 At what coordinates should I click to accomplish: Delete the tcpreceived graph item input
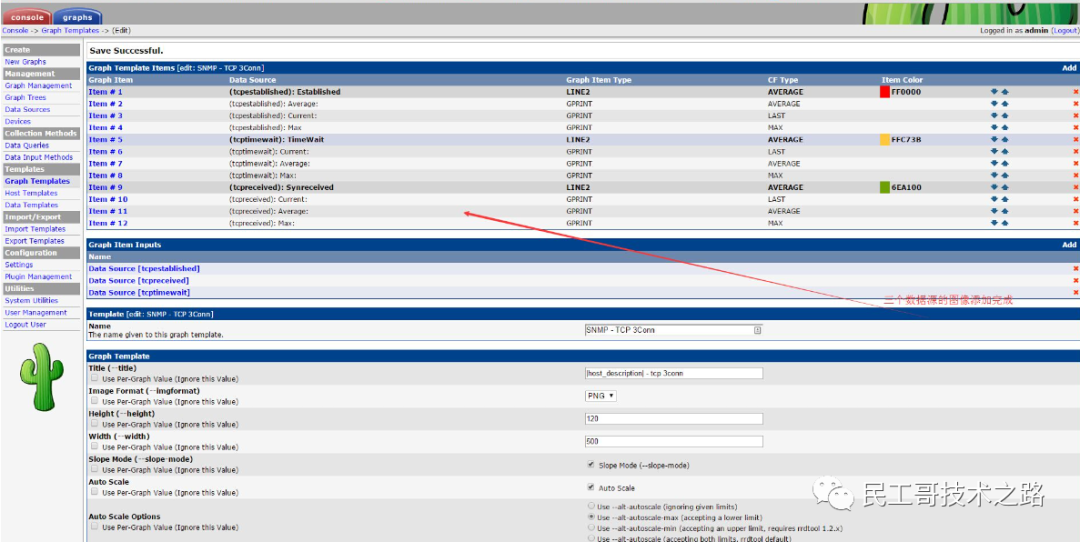click(1075, 280)
